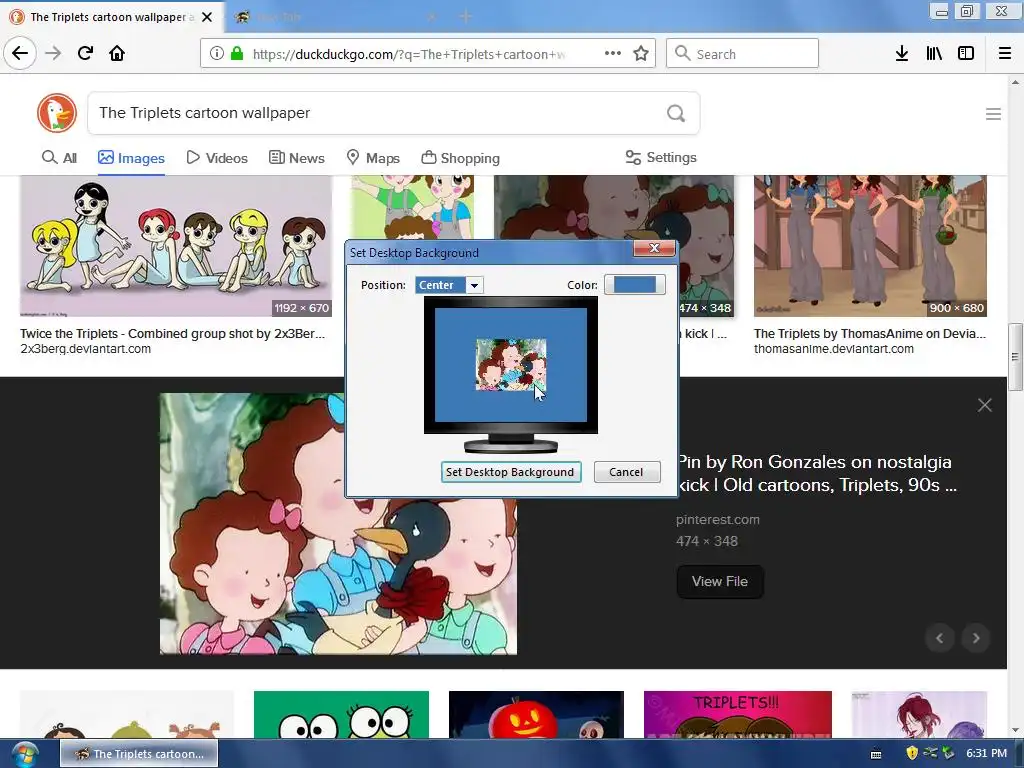Viewport: 1024px width, 768px height.
Task: Click the taskbar Triplets cartoon Firefox button
Action: coord(139,754)
